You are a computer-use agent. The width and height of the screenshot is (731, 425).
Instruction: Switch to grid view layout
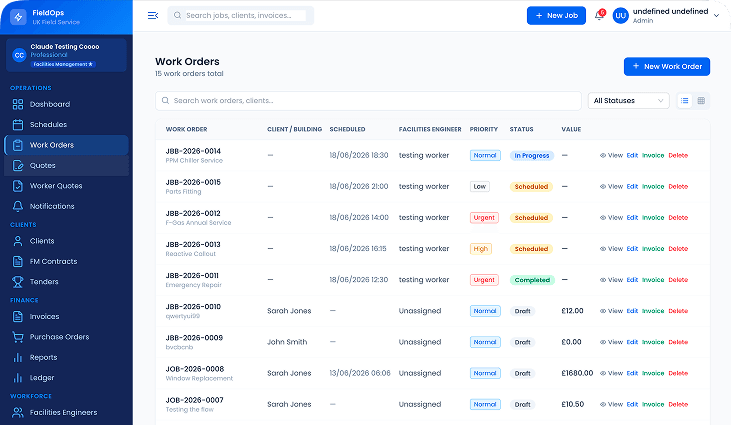point(701,101)
